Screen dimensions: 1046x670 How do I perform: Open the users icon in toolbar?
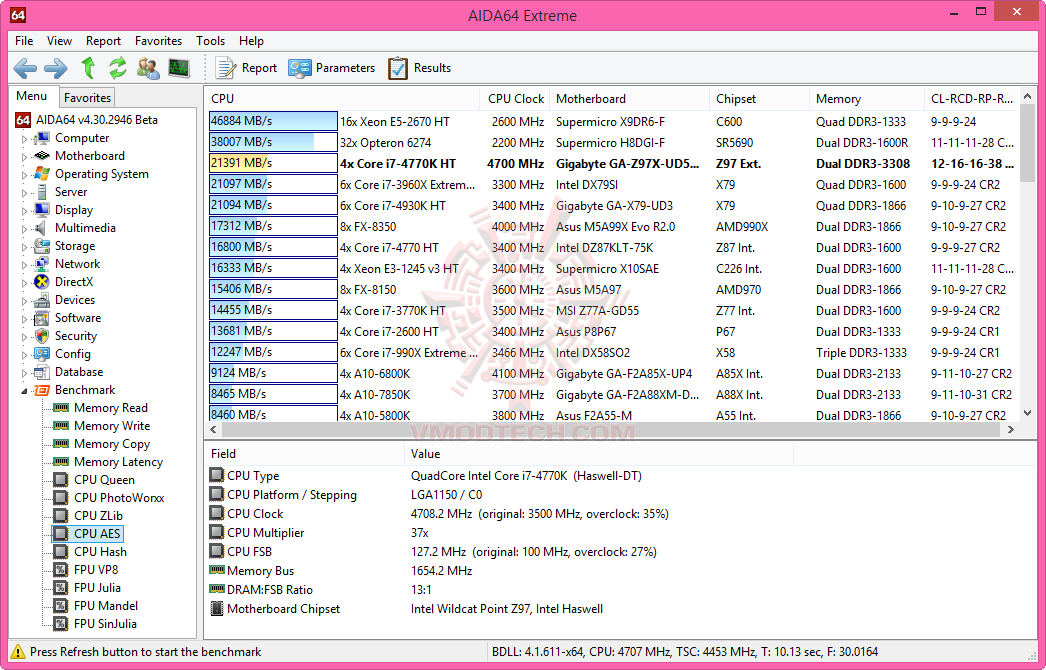pos(148,67)
